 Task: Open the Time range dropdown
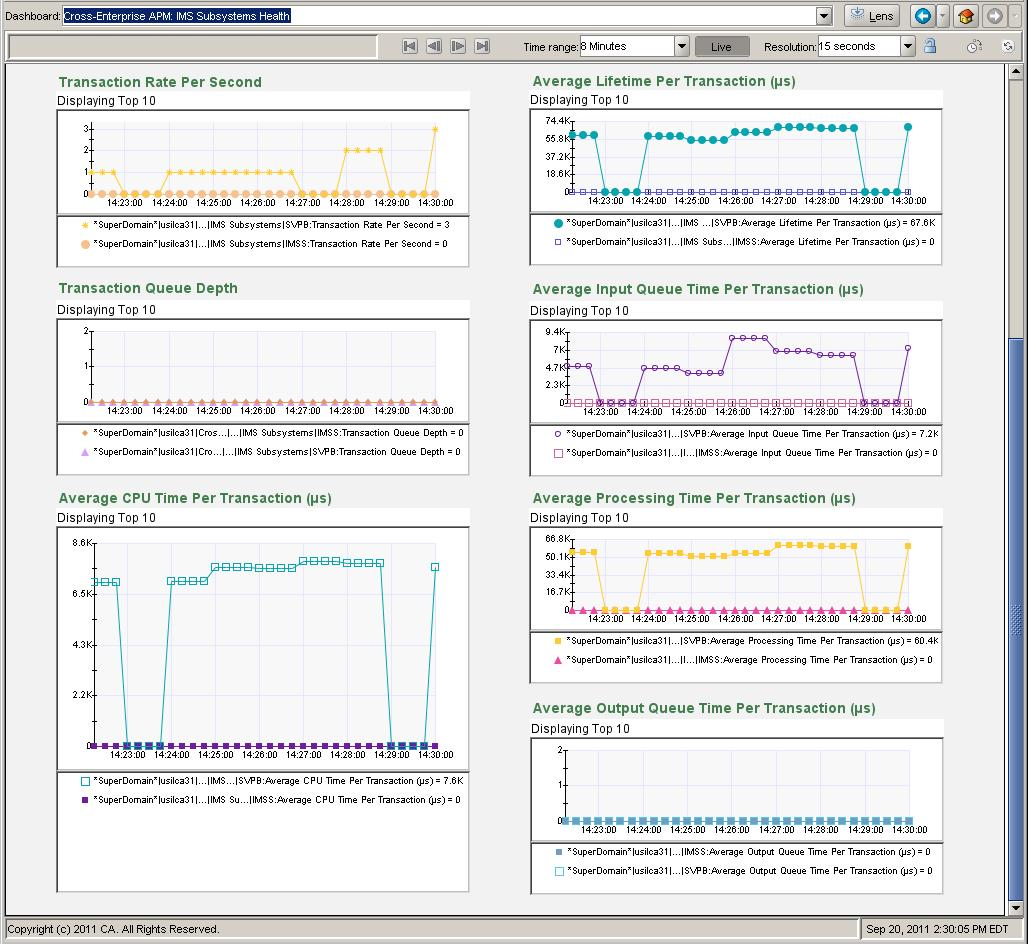click(682, 46)
